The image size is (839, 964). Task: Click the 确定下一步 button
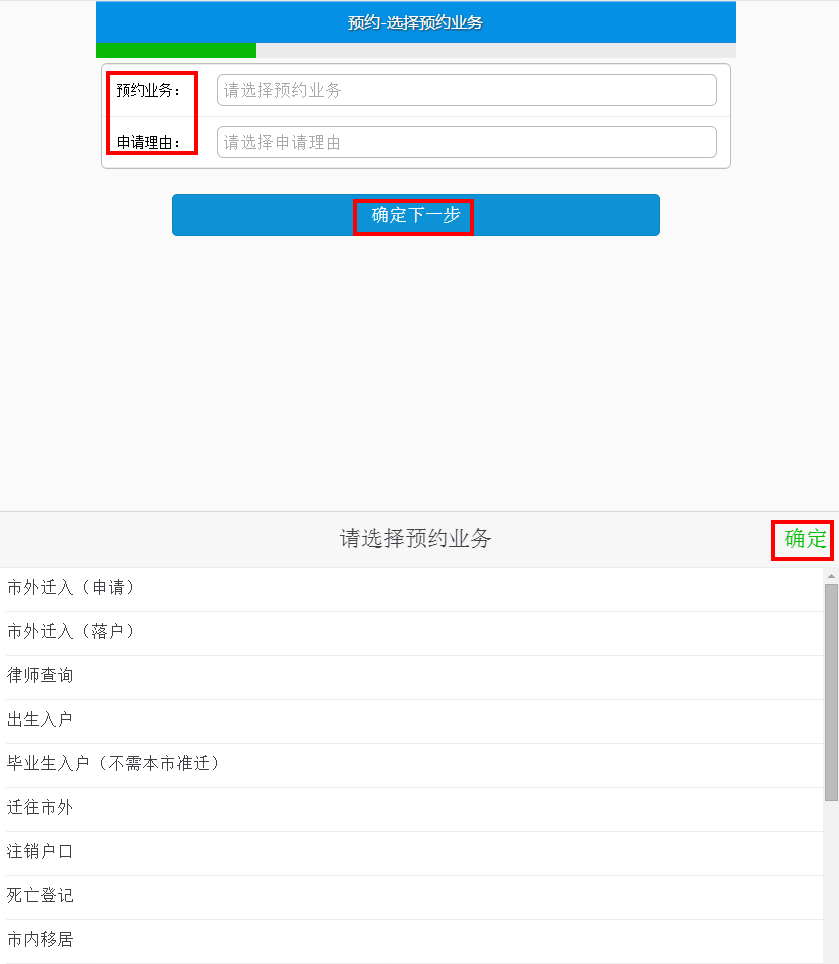click(x=415, y=215)
